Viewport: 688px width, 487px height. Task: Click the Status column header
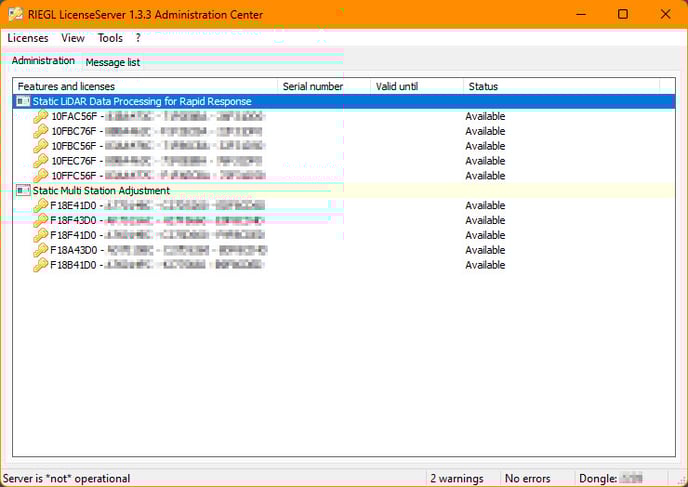click(x=561, y=86)
